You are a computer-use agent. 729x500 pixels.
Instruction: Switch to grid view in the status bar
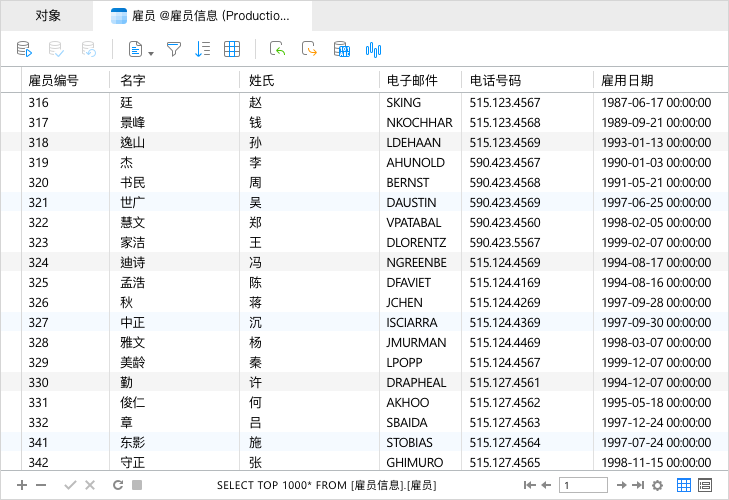coord(684,485)
